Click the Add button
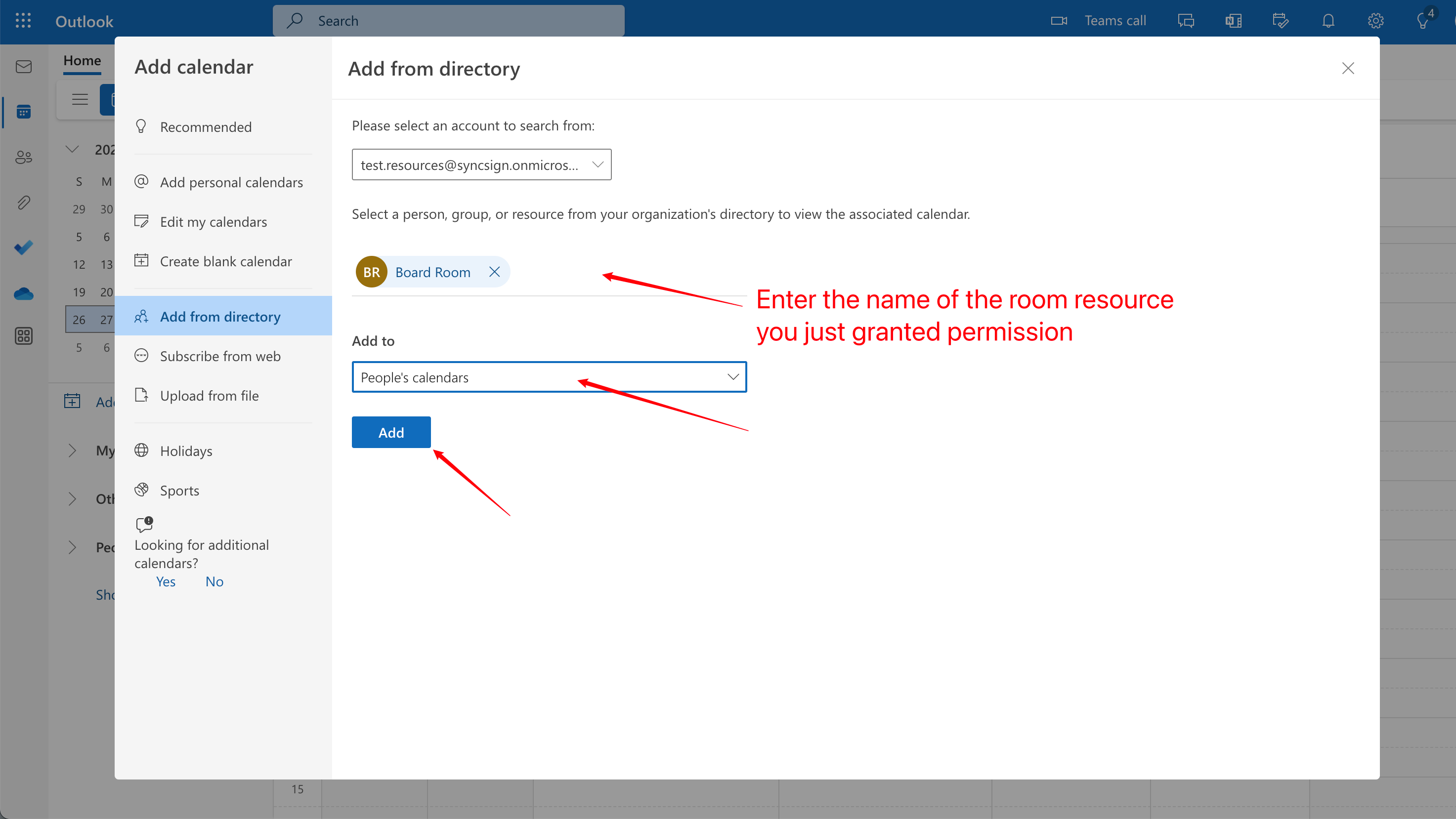The image size is (1456, 819). 391,431
